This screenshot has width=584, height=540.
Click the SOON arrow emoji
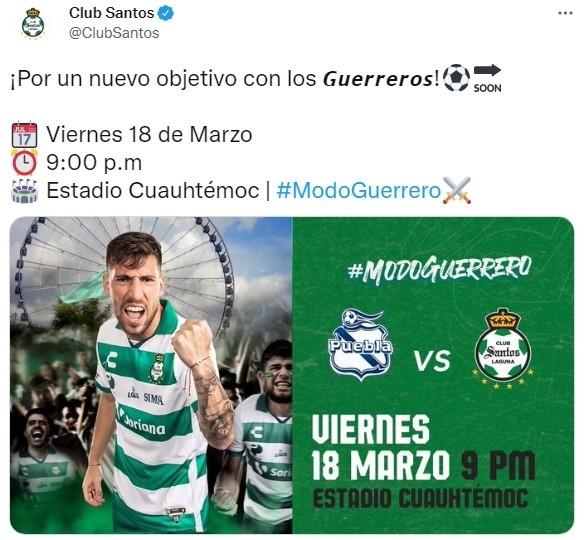point(487,78)
